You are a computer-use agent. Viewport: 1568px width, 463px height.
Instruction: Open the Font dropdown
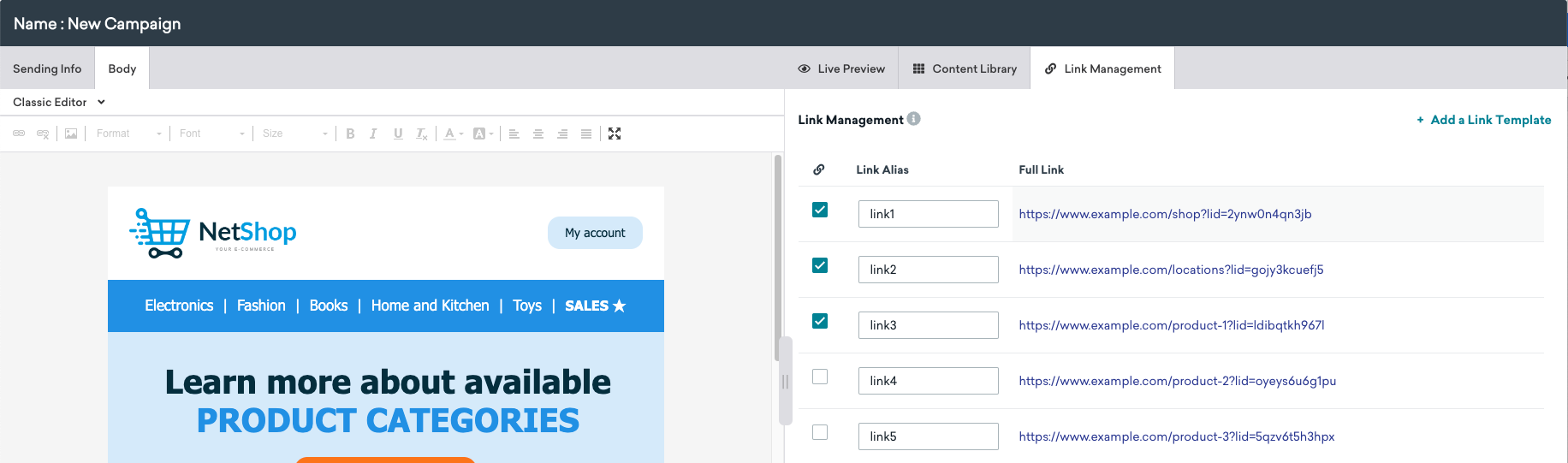(x=211, y=134)
